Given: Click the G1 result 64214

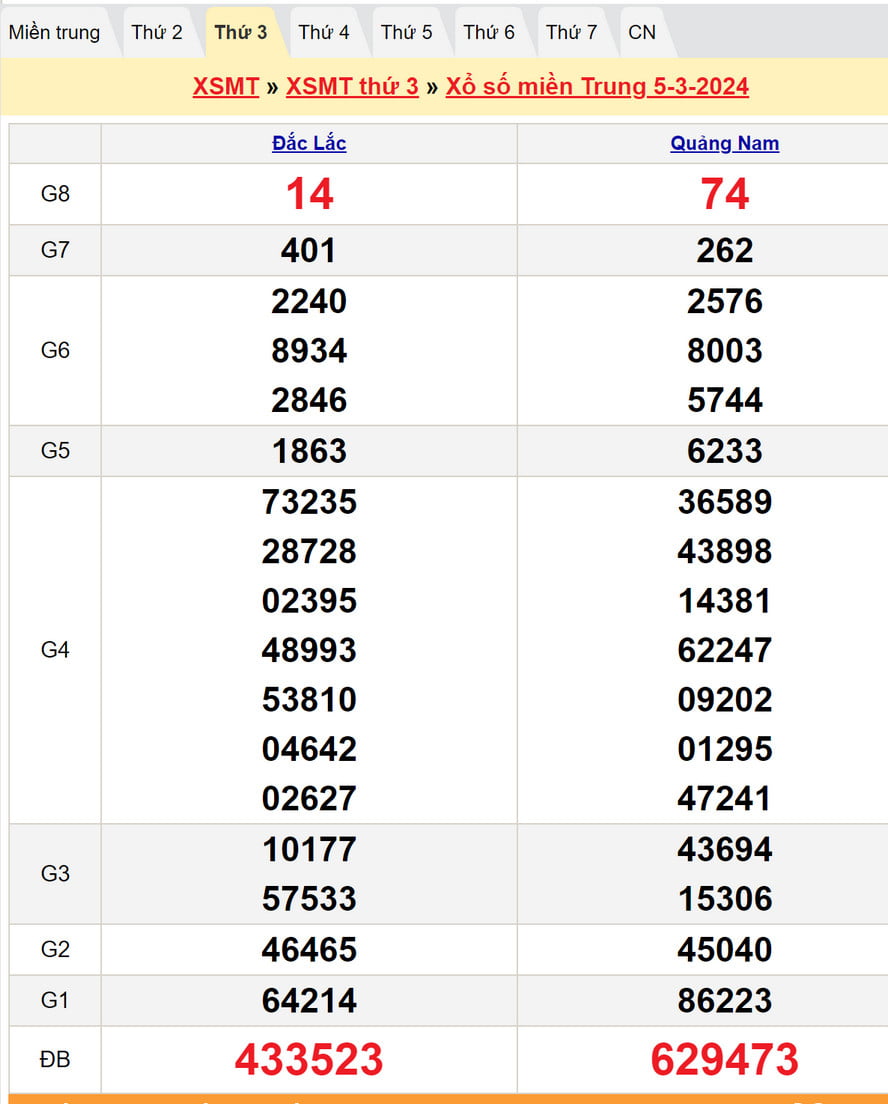Looking at the screenshot, I should (x=309, y=1000).
